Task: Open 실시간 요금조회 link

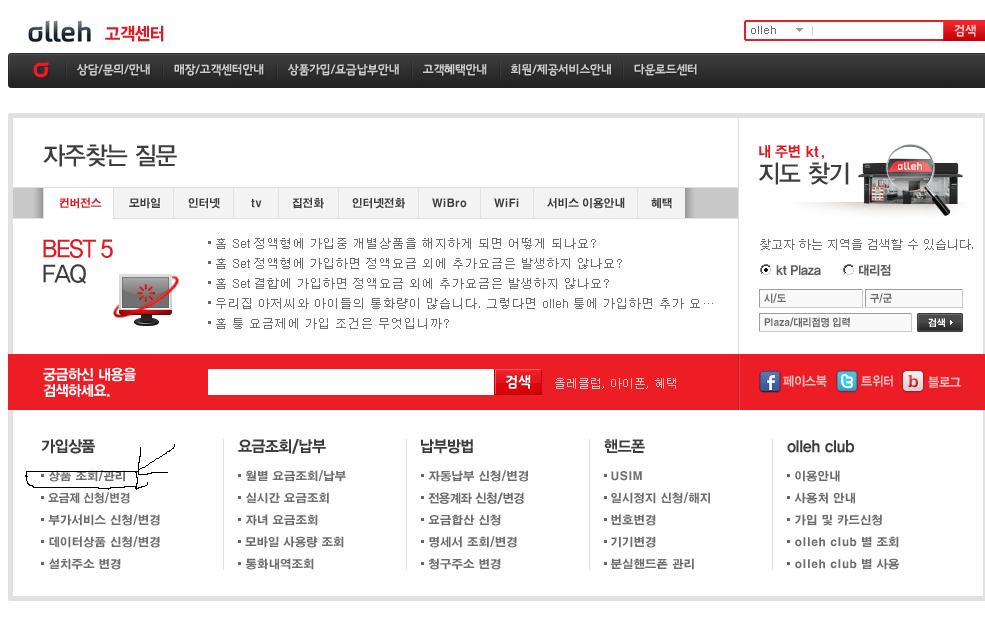Action: pos(287,498)
